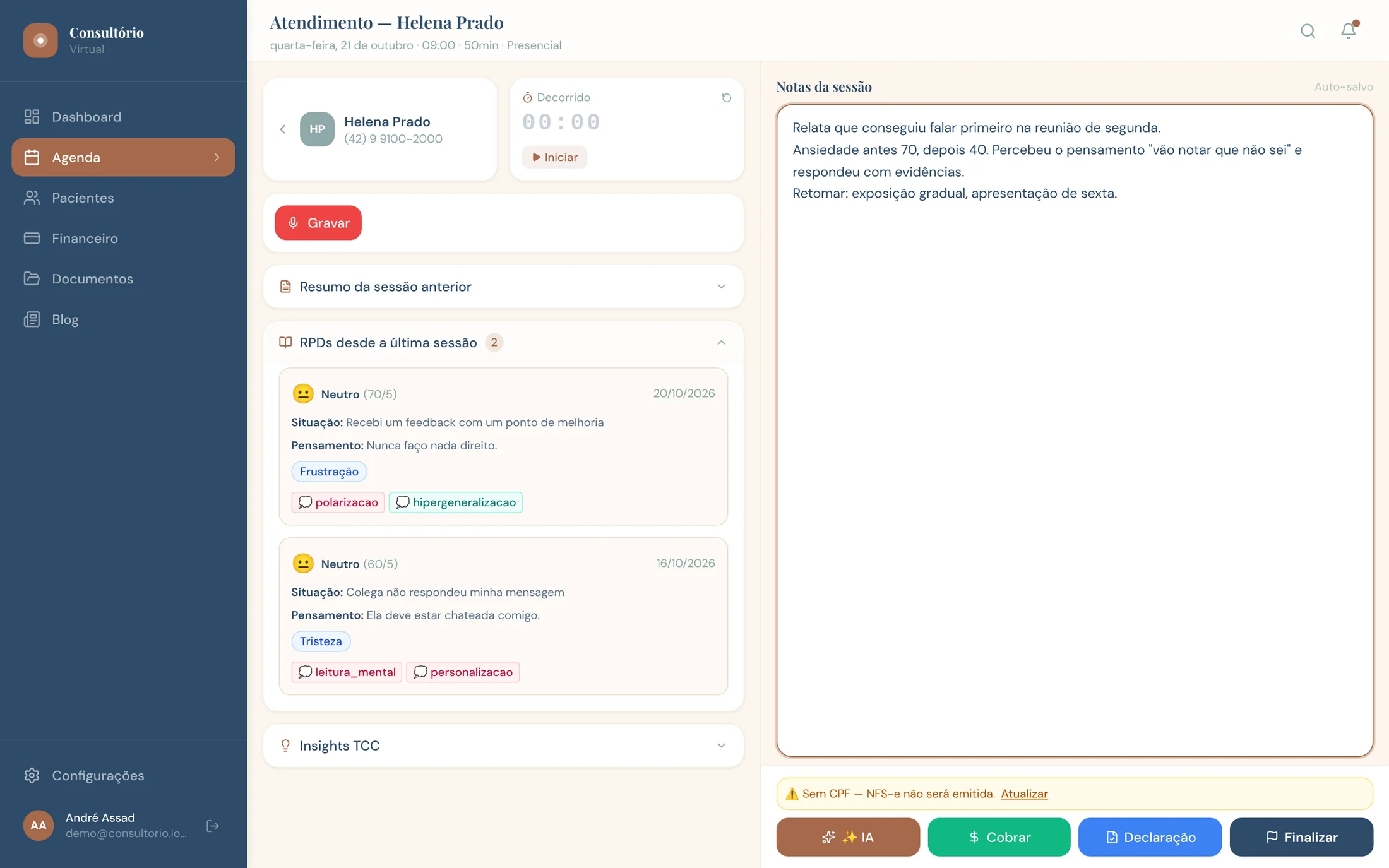
Task: Click the Finalizar session button
Action: [1301, 837]
